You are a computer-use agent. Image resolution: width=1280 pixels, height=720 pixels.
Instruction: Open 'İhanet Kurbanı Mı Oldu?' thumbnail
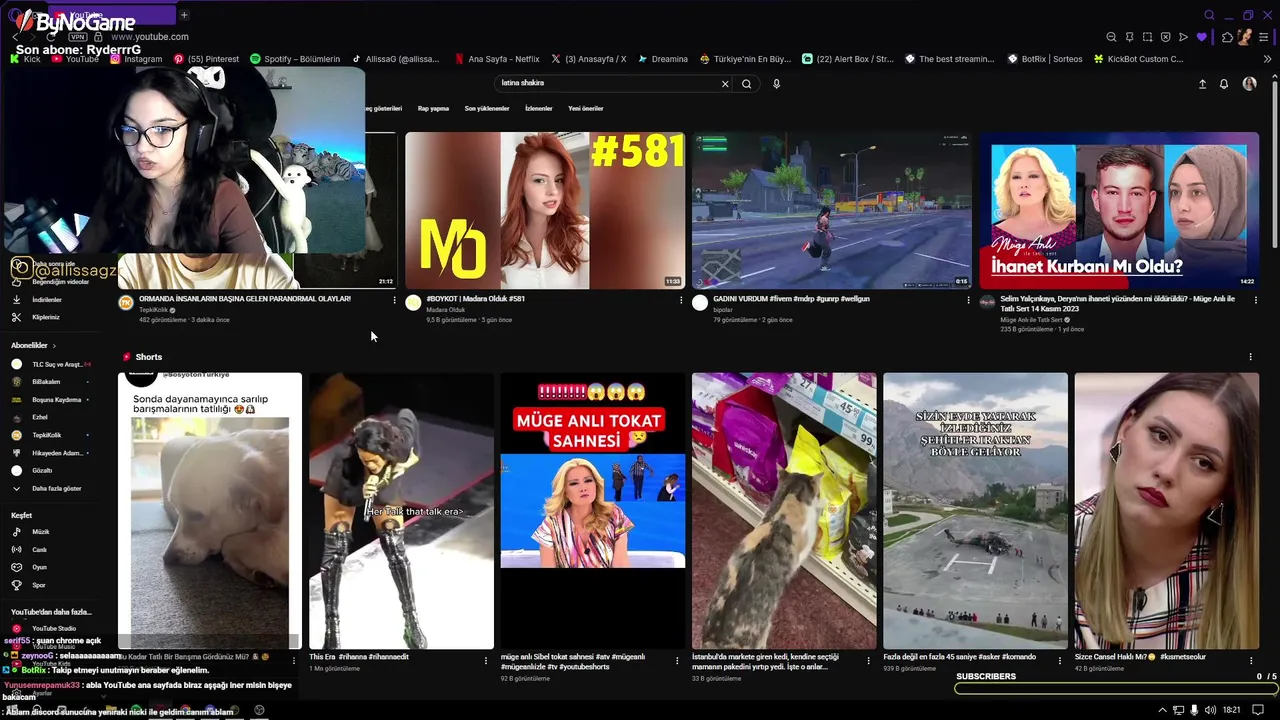pyautogui.click(x=1119, y=210)
